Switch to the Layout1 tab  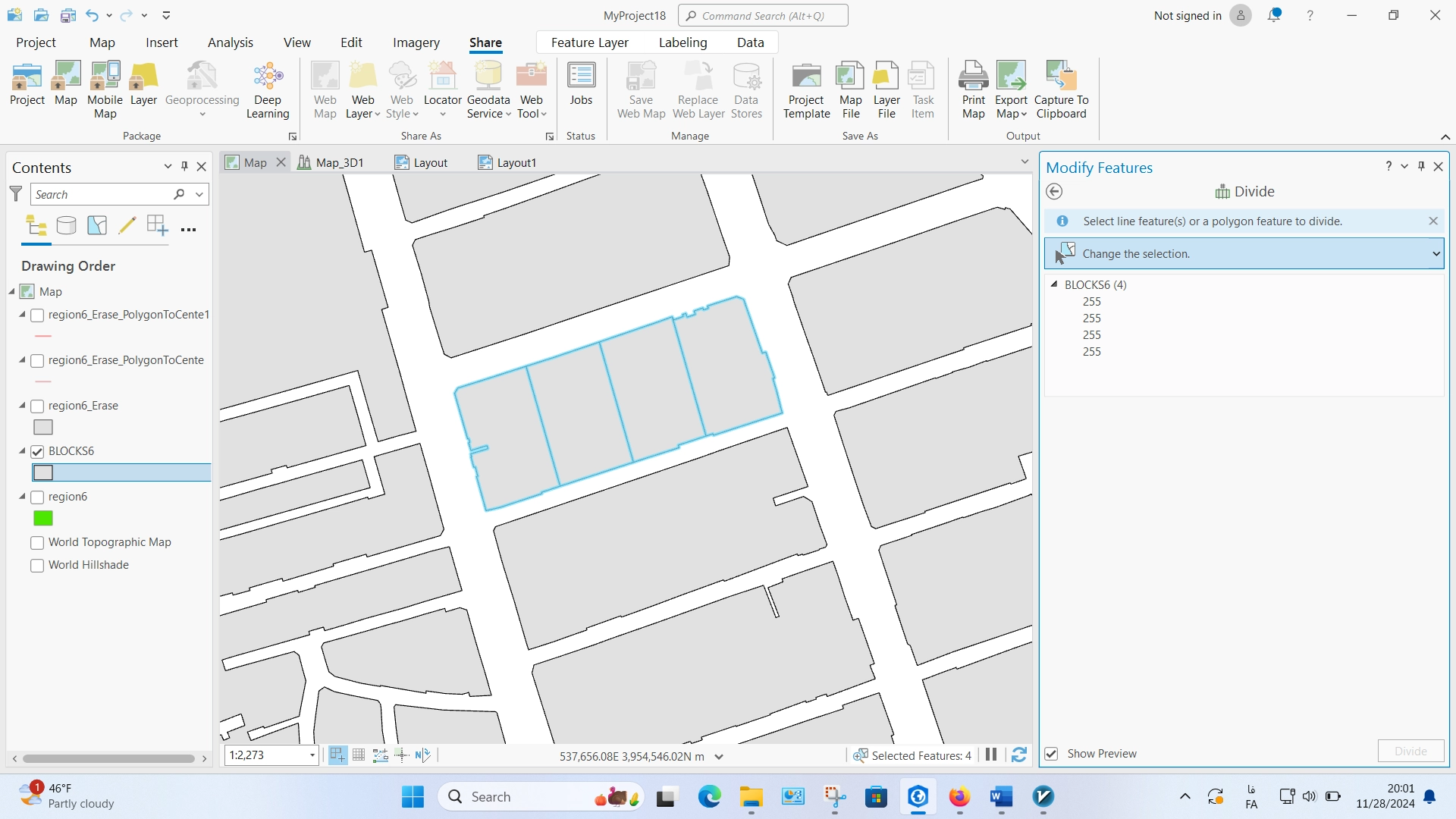(x=516, y=162)
